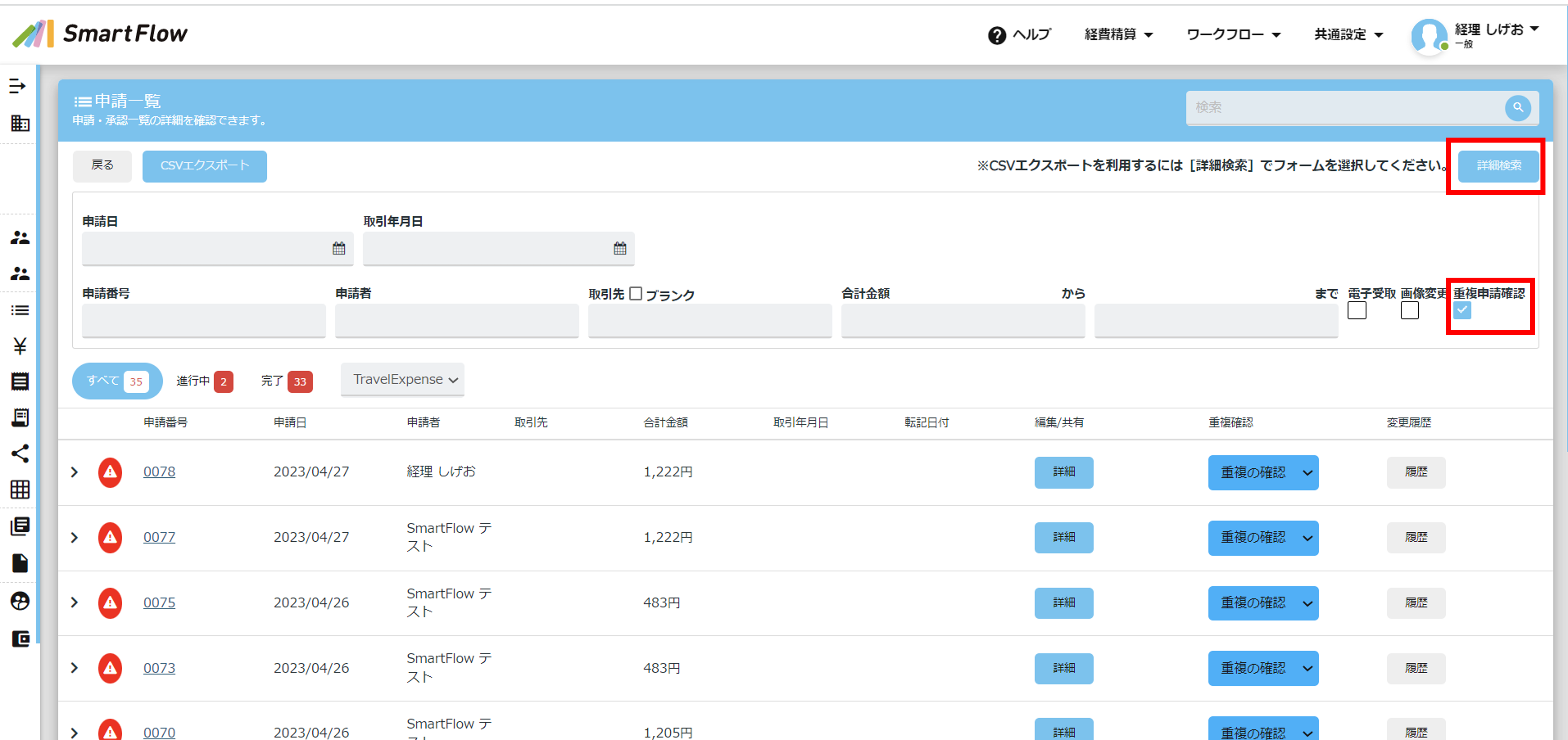
Task: Open the 経費精算 menu
Action: pos(1118,35)
